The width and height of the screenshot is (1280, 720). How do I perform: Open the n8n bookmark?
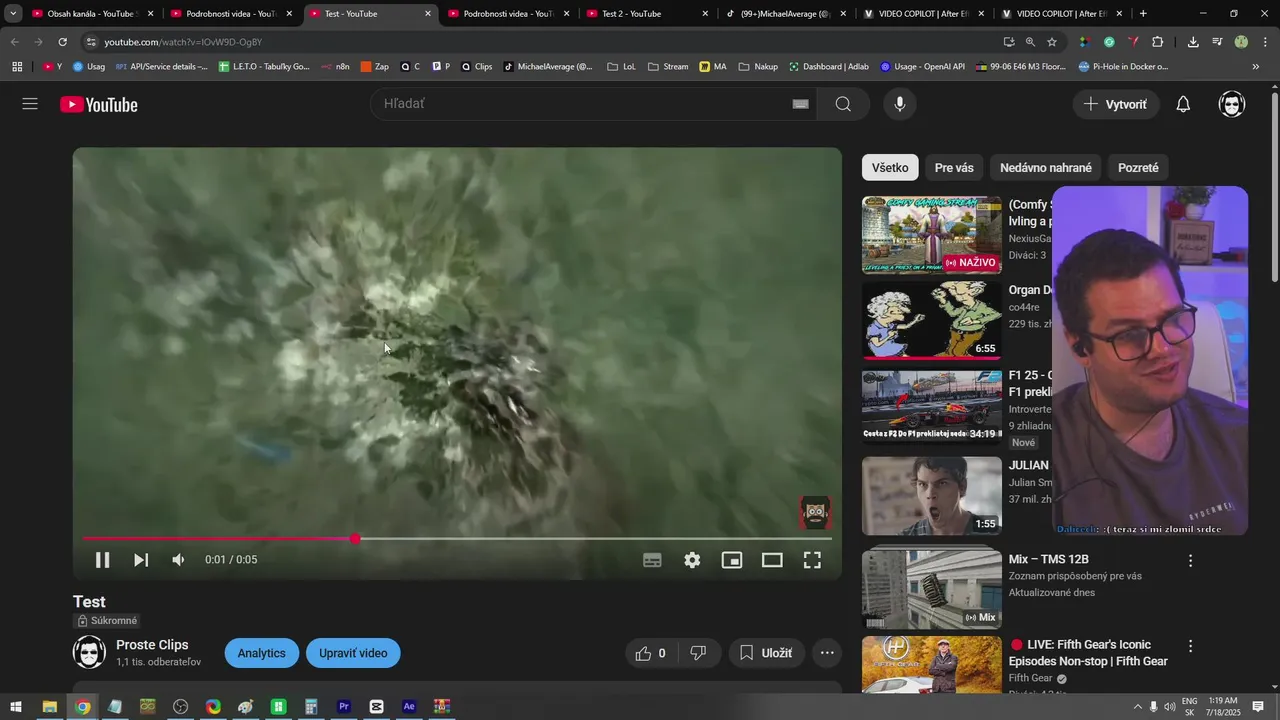click(x=335, y=66)
